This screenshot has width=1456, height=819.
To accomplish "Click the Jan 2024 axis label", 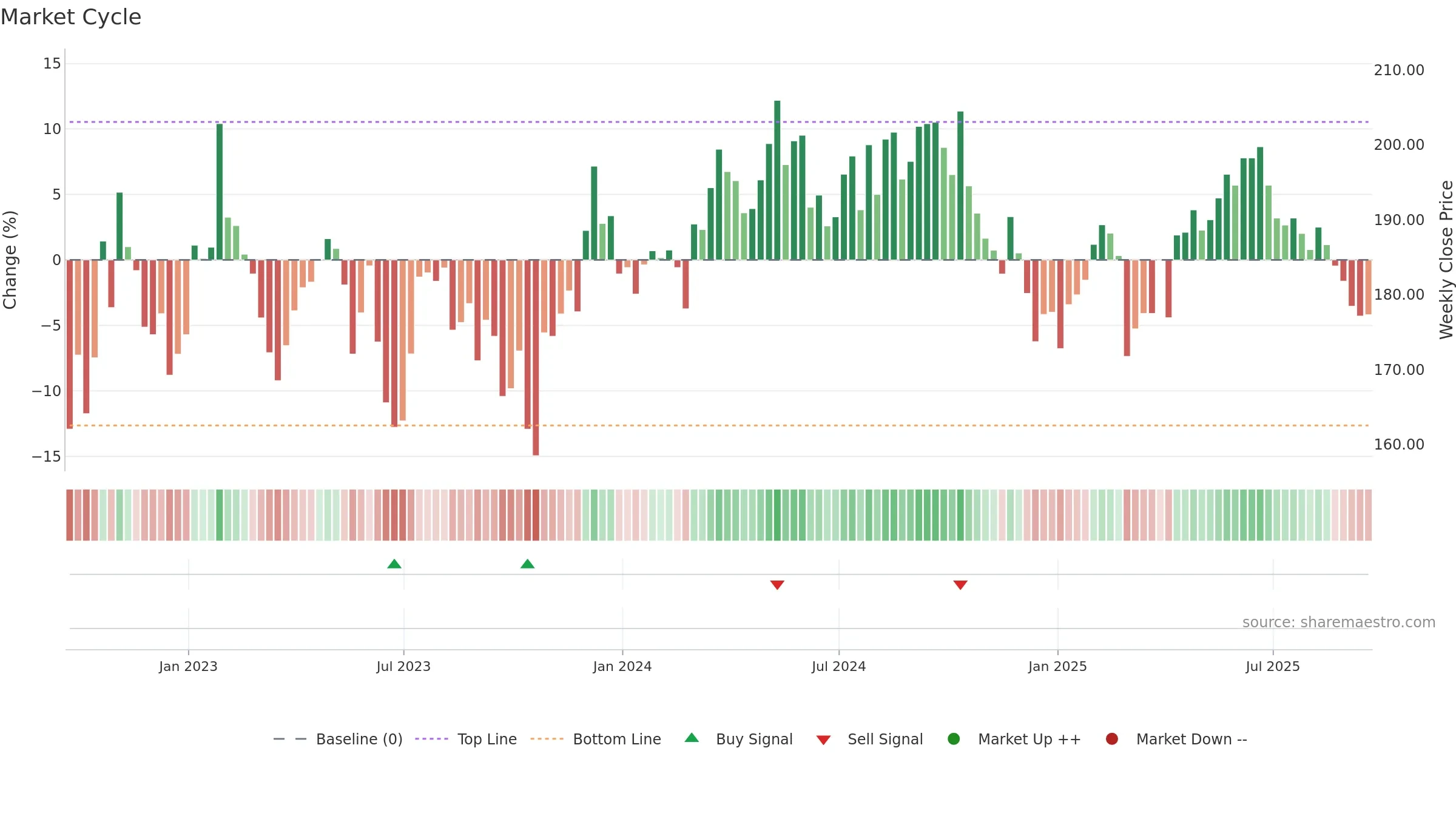I will 622,667.
